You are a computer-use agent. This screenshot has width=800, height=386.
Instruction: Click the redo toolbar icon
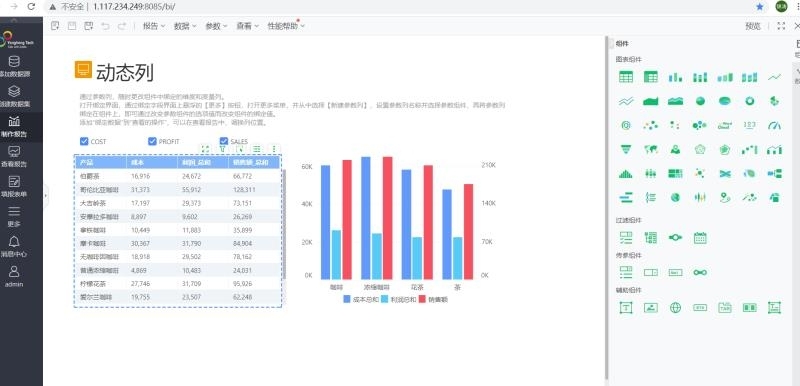click(x=121, y=26)
